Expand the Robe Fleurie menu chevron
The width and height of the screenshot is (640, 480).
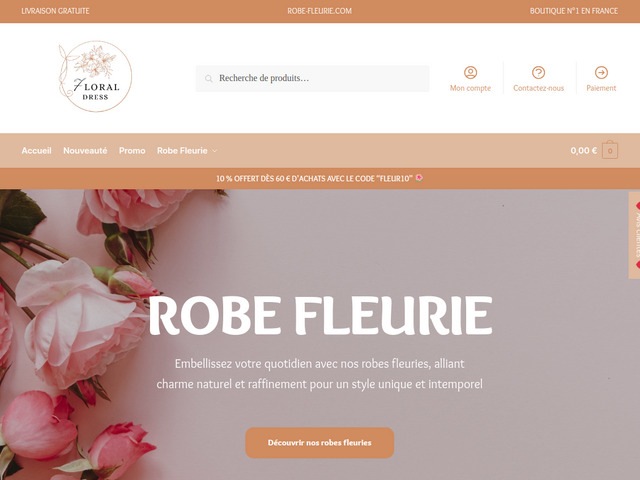215,151
